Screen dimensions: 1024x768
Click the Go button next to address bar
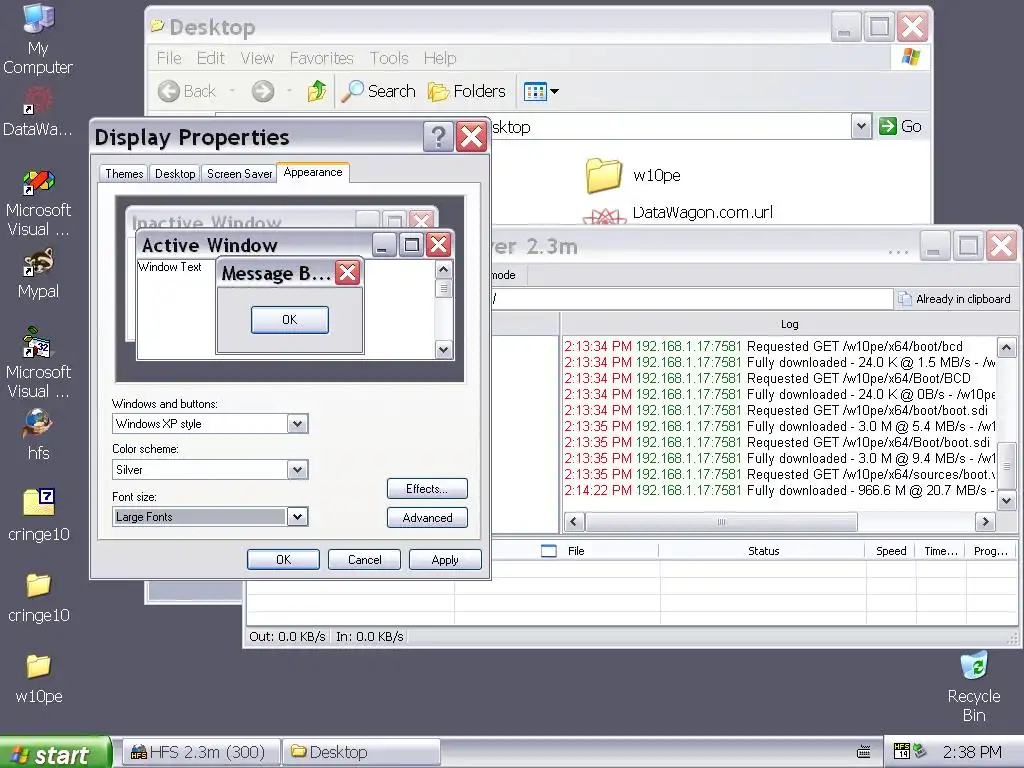pos(900,126)
